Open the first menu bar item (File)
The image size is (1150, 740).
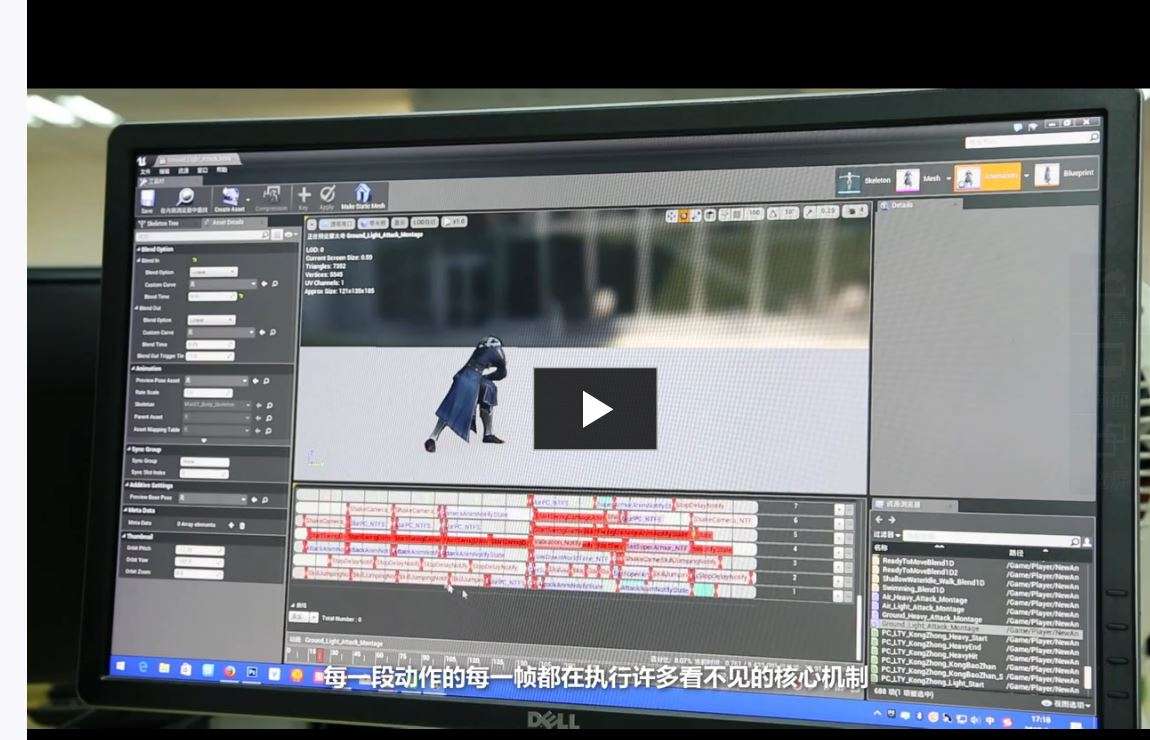(145, 172)
